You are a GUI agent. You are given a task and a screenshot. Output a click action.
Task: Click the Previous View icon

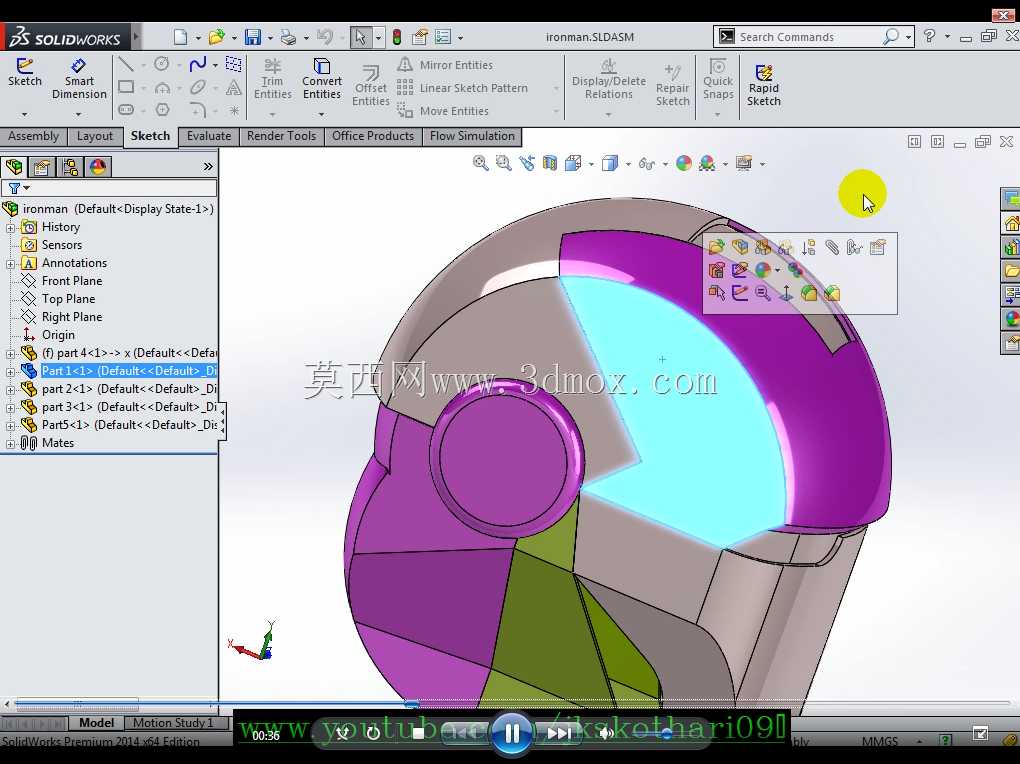(527, 163)
